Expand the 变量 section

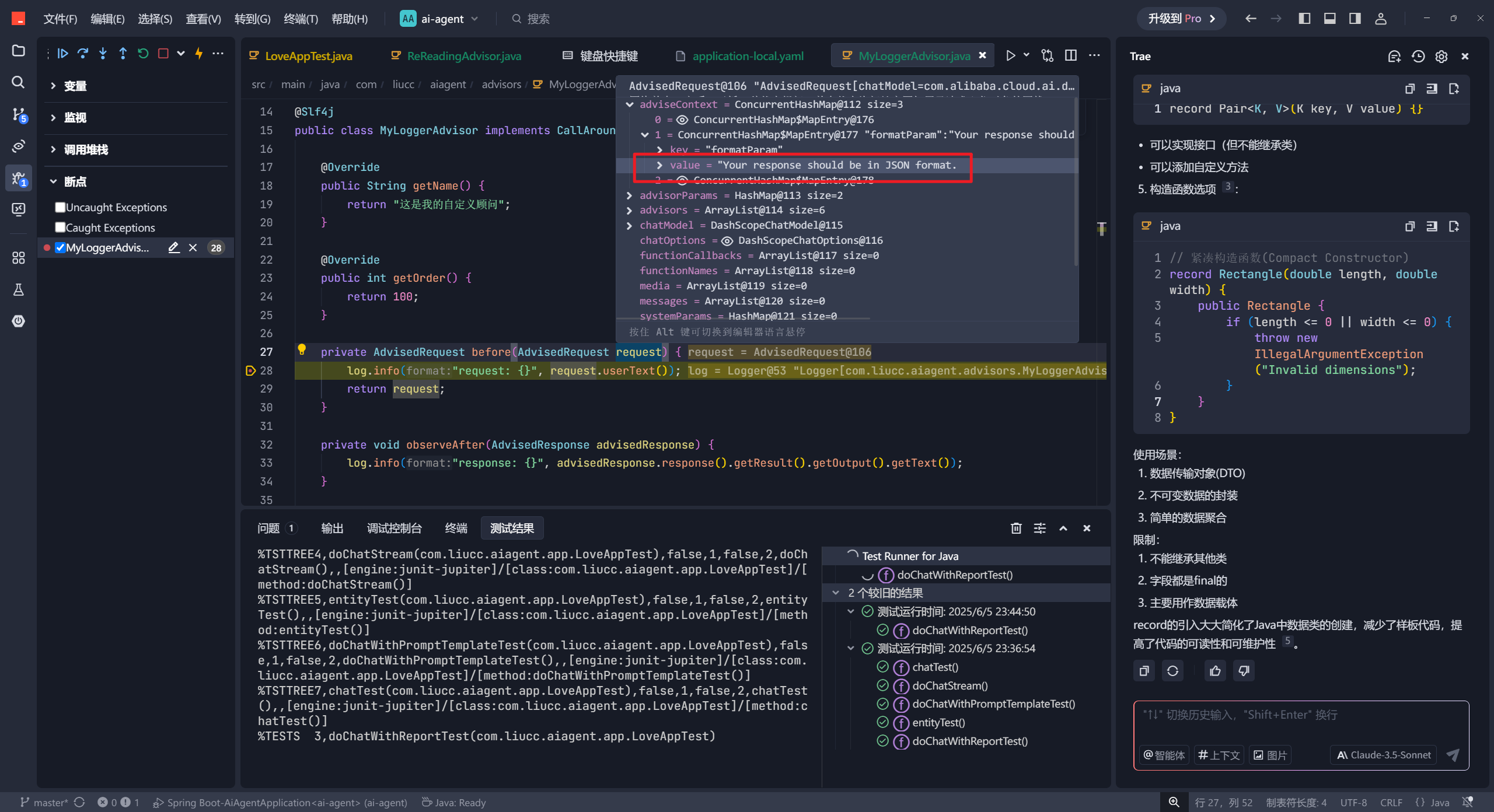tap(75, 86)
